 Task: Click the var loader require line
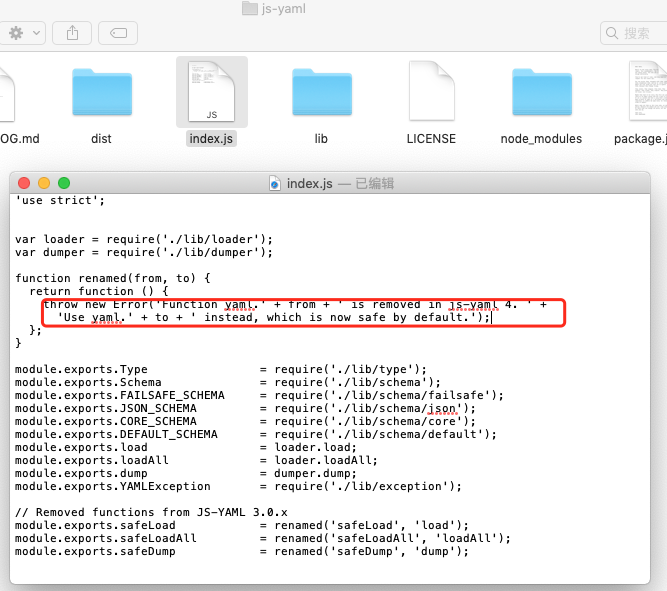144,239
